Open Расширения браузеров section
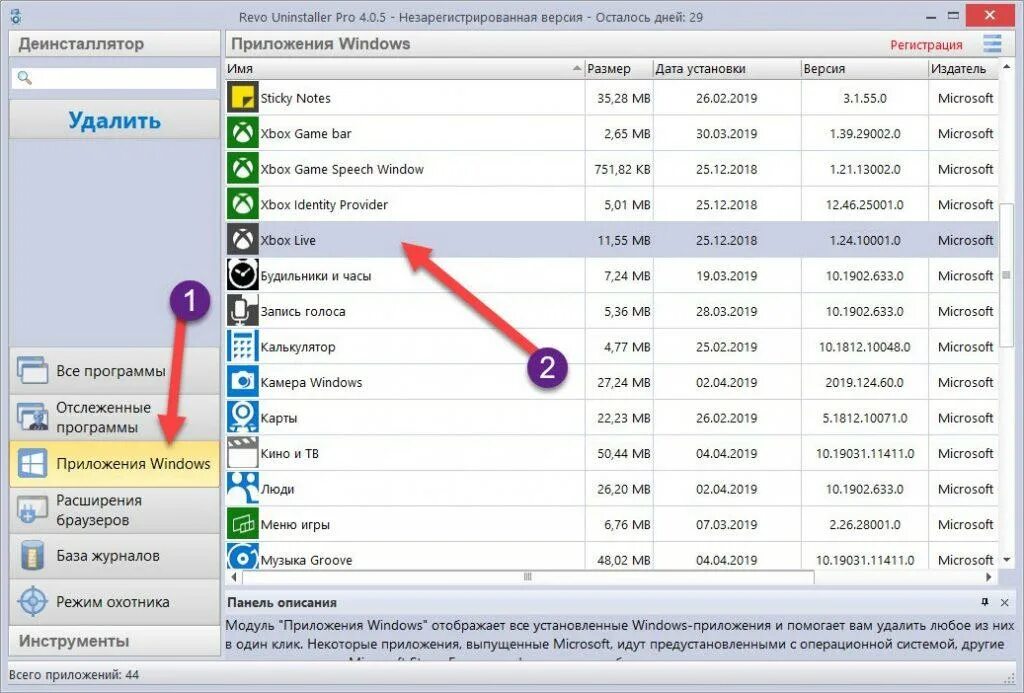This screenshot has height=693, width=1024. coord(114,510)
